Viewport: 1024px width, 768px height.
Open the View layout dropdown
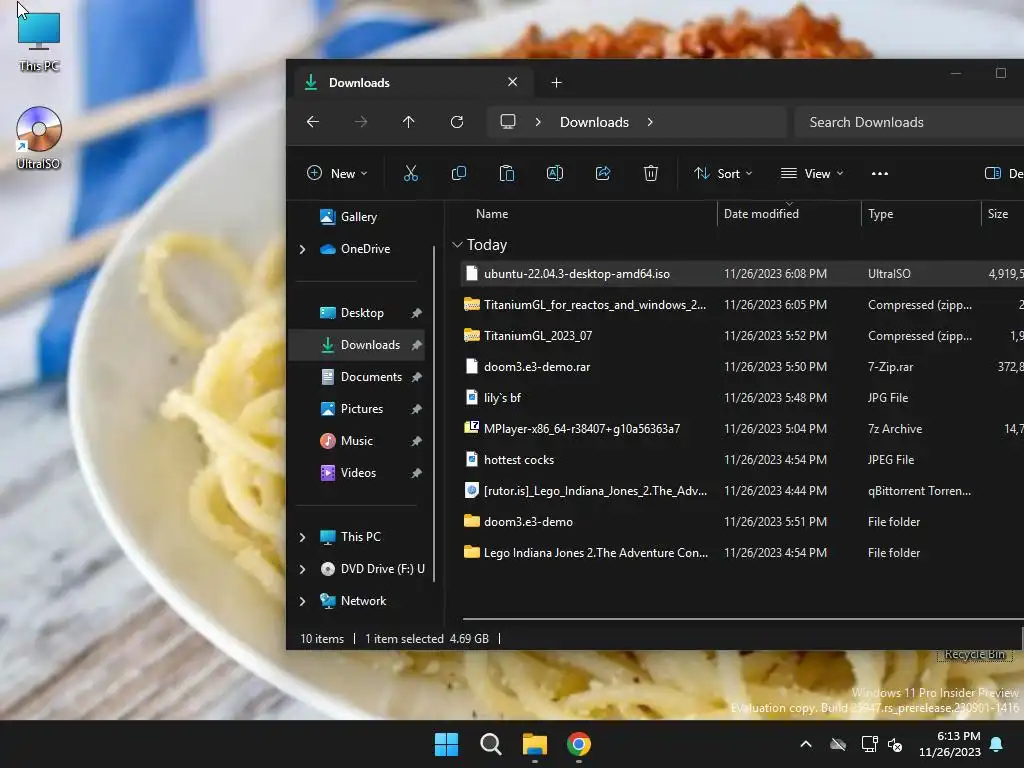pos(812,173)
